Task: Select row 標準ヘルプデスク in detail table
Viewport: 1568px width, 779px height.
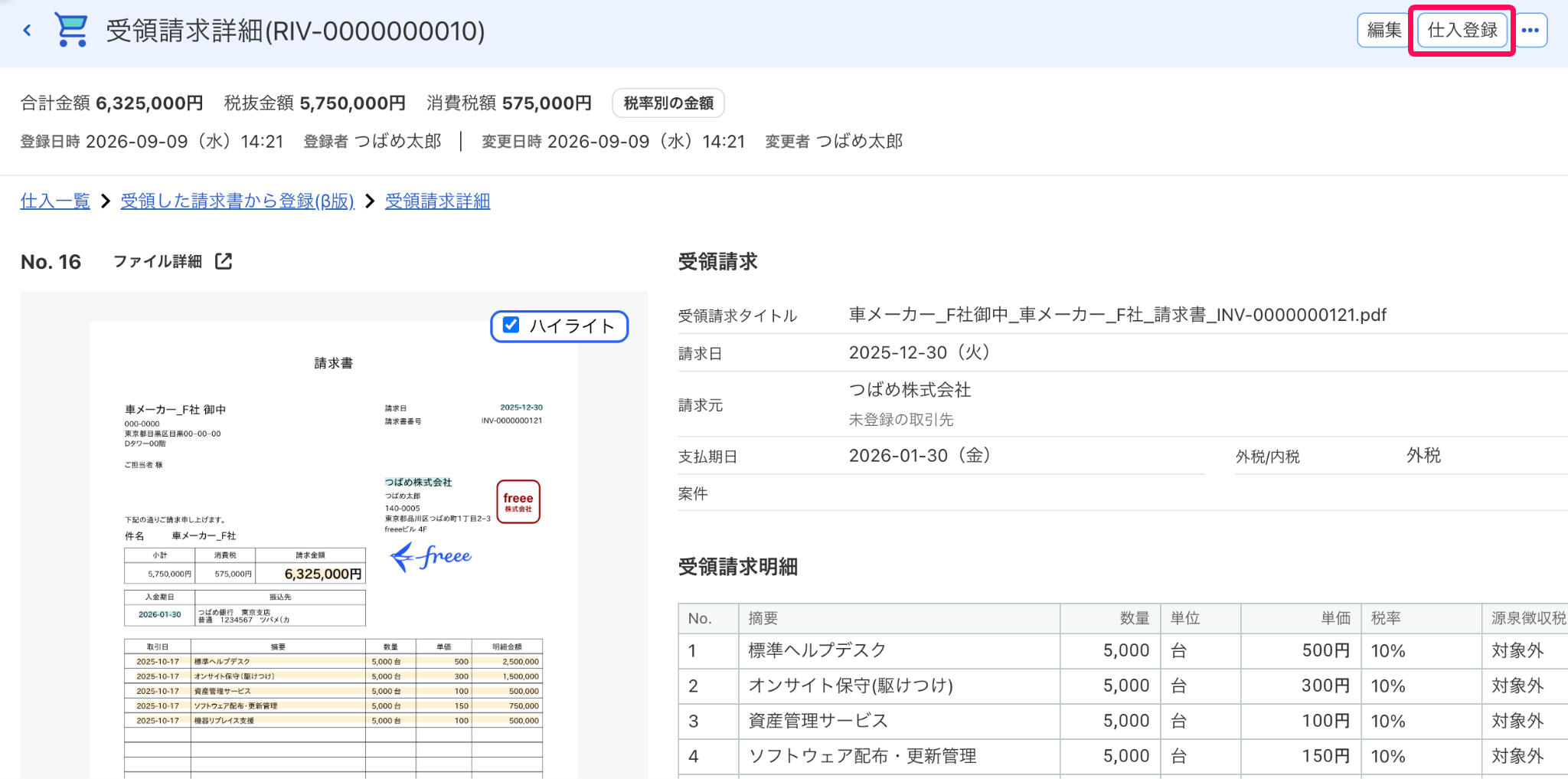Action: pyautogui.click(x=1122, y=651)
